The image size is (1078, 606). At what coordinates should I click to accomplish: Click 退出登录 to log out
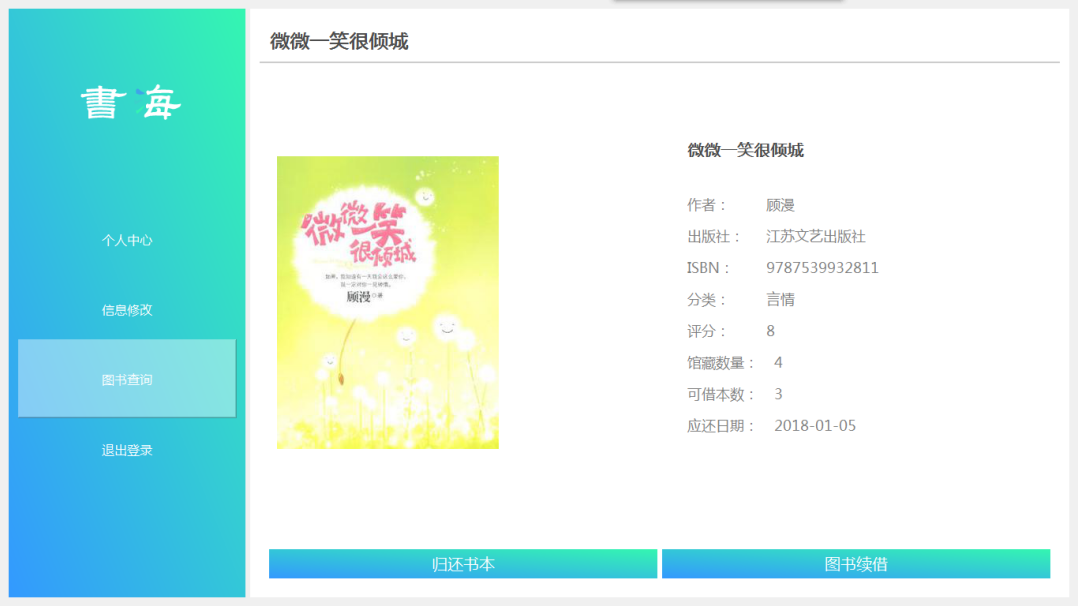[127, 450]
